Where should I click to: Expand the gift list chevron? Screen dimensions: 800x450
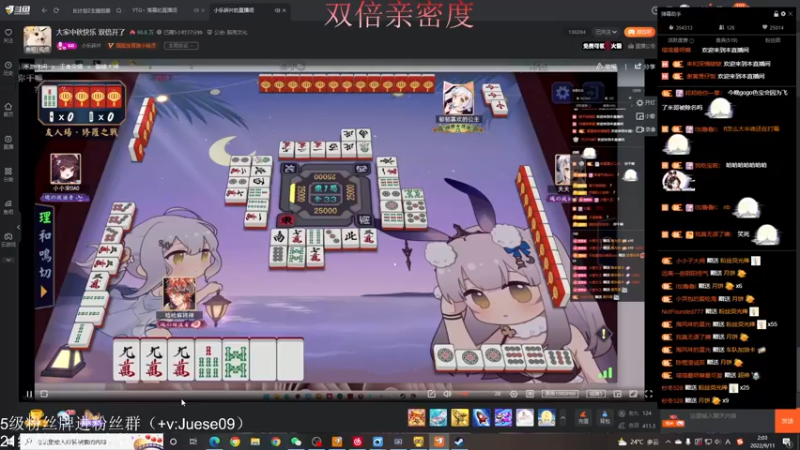click(563, 418)
